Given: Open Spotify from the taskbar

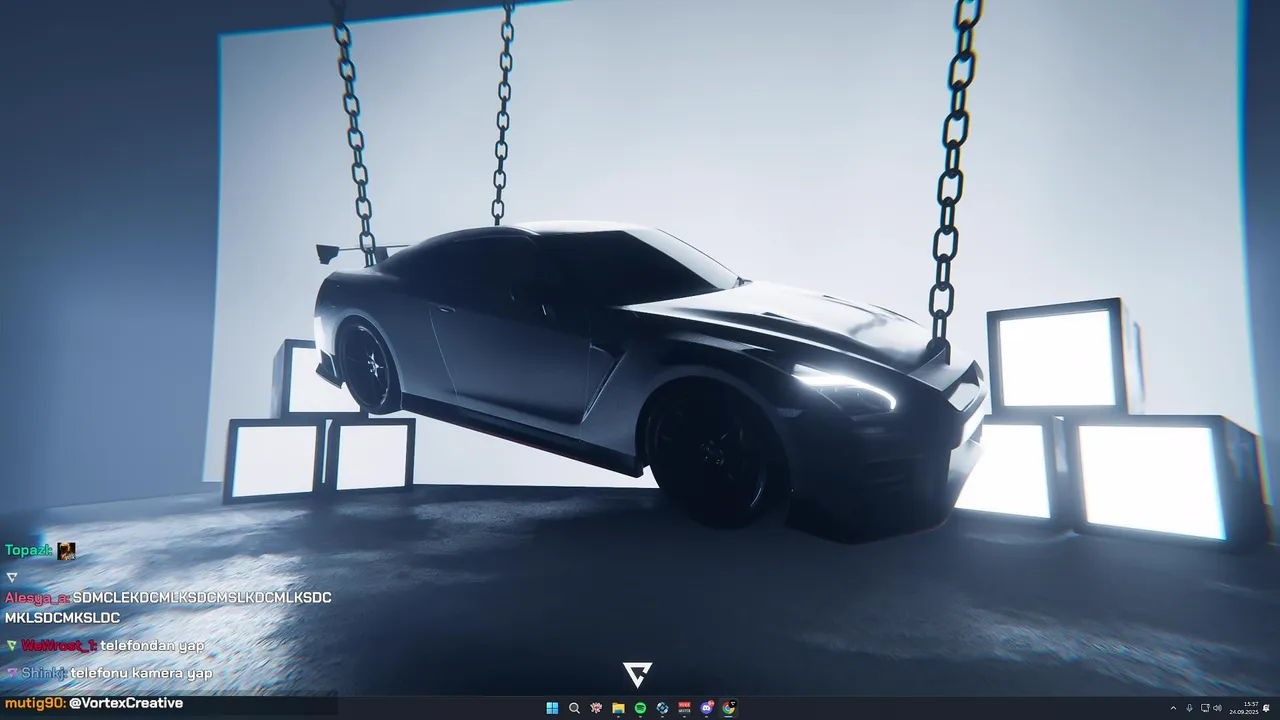Looking at the screenshot, I should click(641, 708).
